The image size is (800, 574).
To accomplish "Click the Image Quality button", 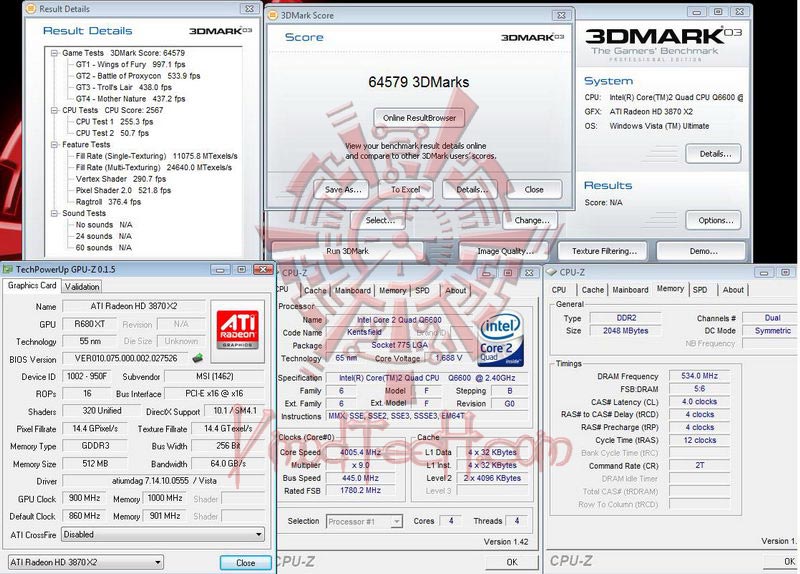I will click(x=505, y=251).
